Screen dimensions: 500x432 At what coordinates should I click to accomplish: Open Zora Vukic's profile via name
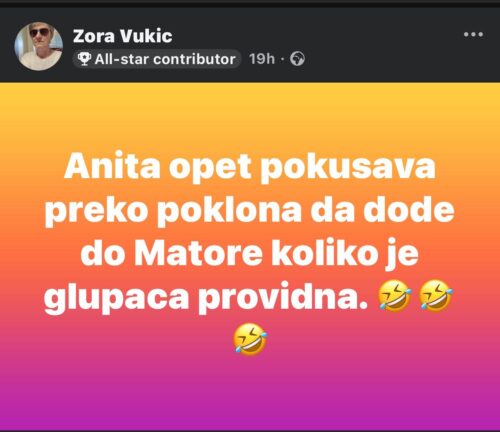122,36
